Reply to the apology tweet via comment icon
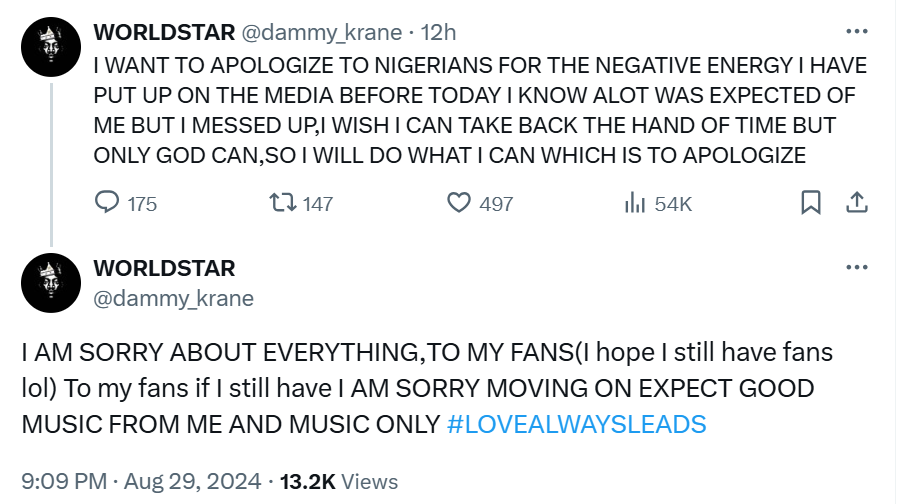 coord(108,203)
